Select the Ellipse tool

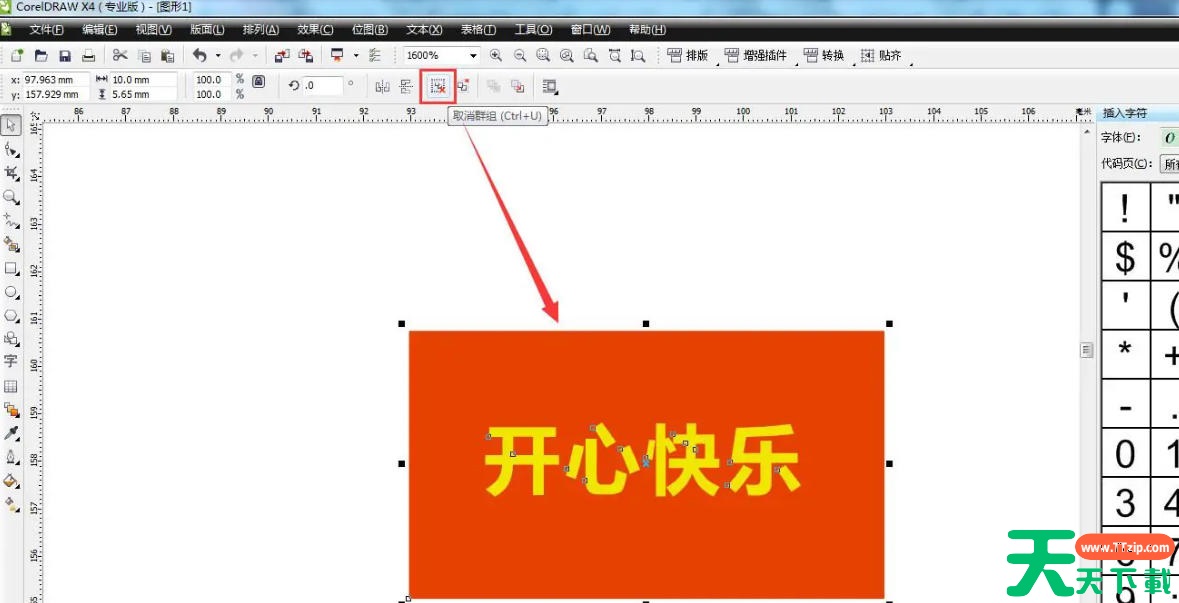[x=11, y=293]
